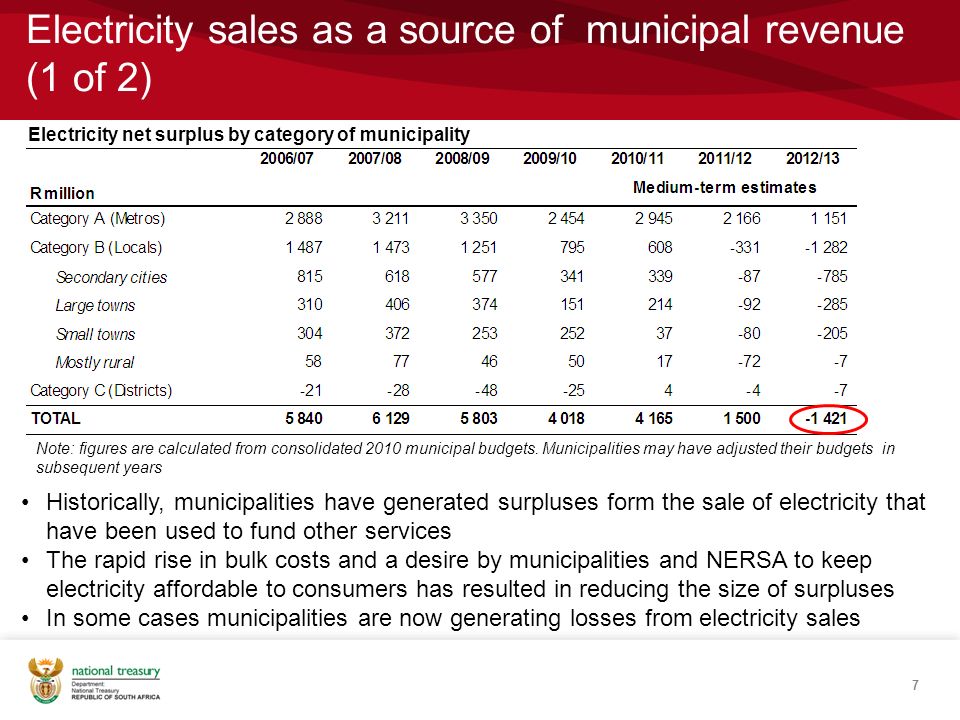
Task: Click the 'TOTAL' row label
Action: [x=56, y=418]
